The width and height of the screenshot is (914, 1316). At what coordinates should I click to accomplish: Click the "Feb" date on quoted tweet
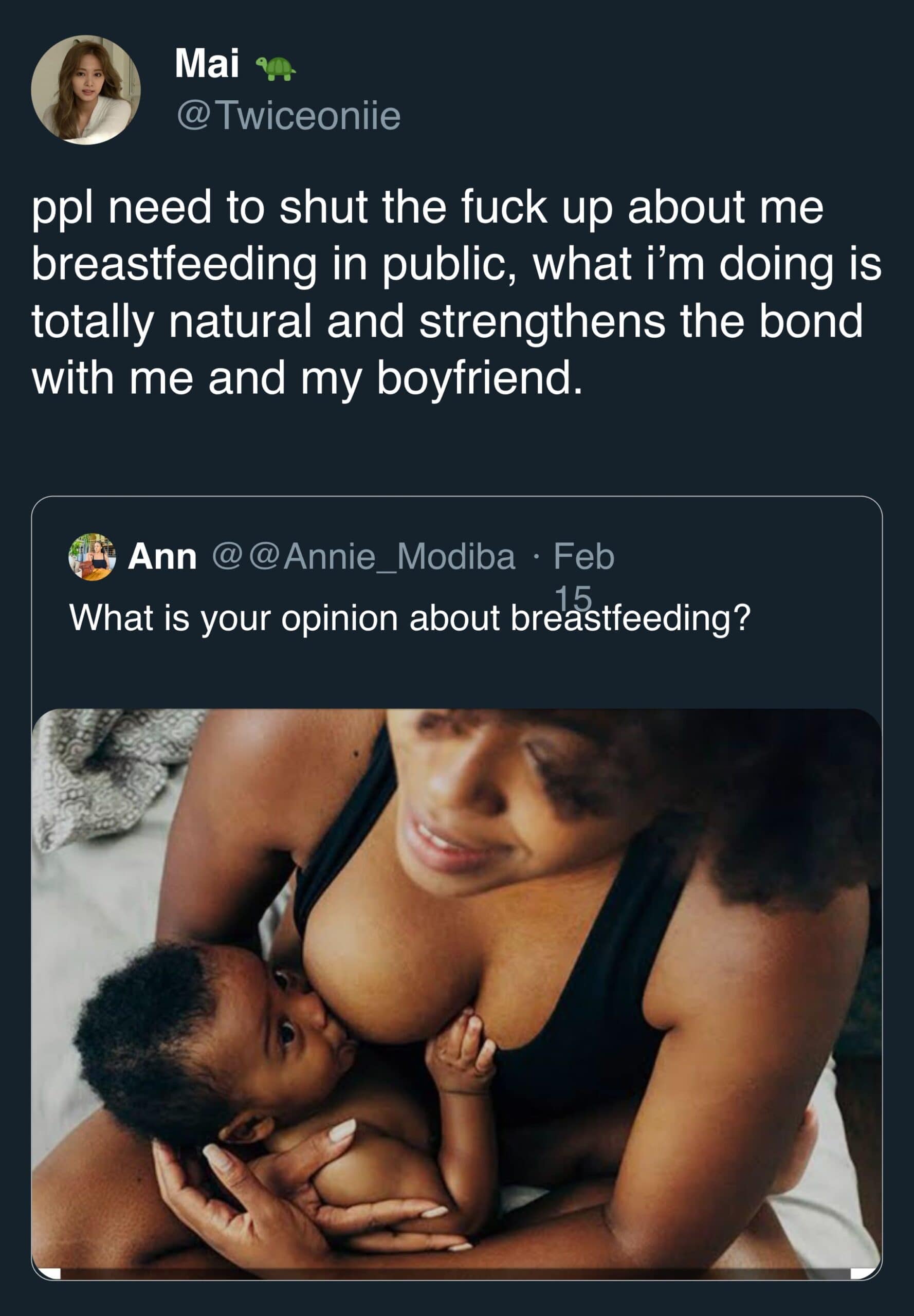(x=583, y=556)
